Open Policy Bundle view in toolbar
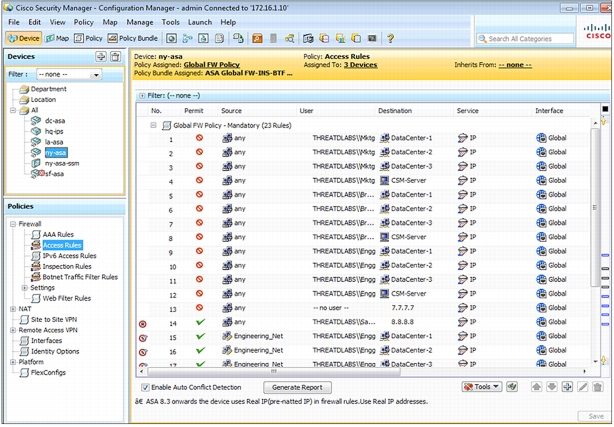 click(x=133, y=38)
